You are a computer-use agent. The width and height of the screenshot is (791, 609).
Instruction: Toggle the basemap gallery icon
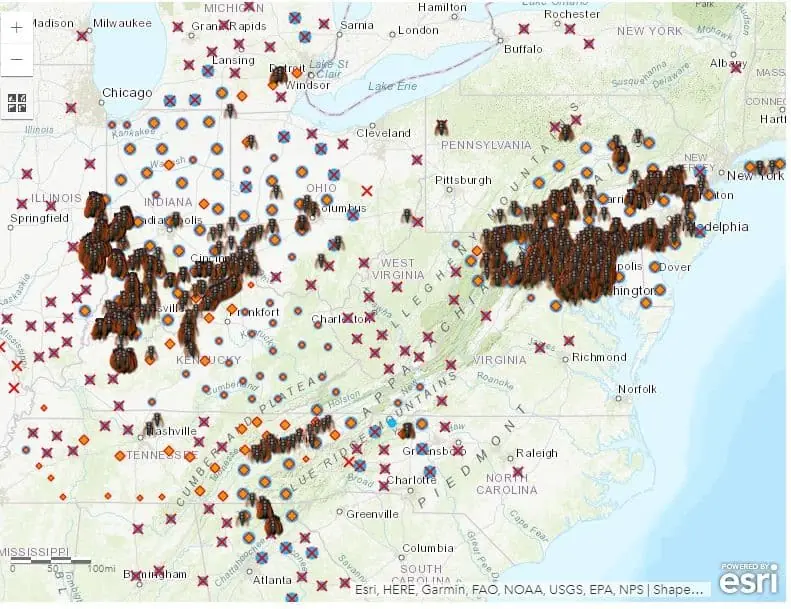tap(17, 101)
